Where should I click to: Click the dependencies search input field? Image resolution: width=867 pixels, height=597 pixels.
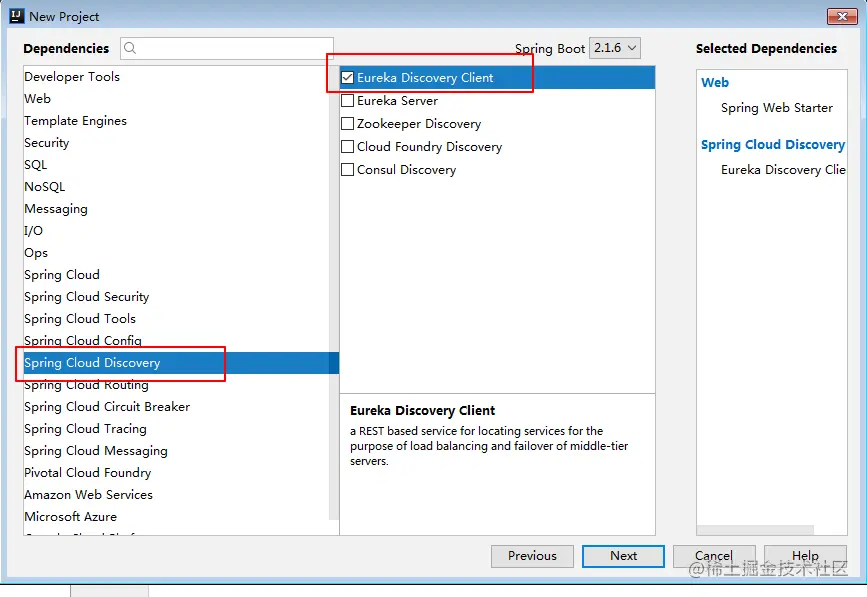pyautogui.click(x=227, y=48)
